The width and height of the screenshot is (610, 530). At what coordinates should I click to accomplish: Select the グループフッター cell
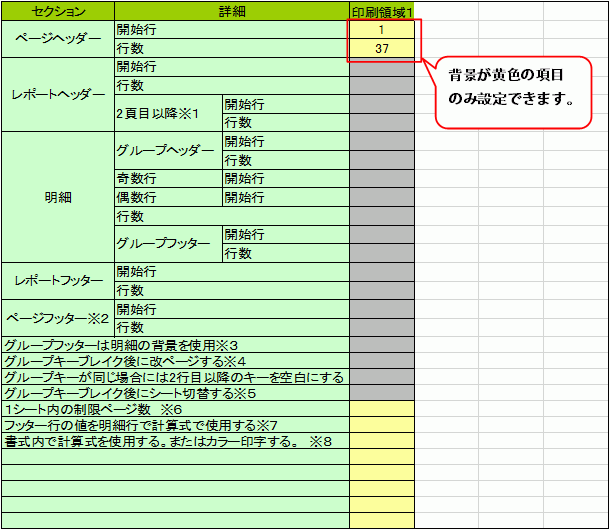[168, 244]
